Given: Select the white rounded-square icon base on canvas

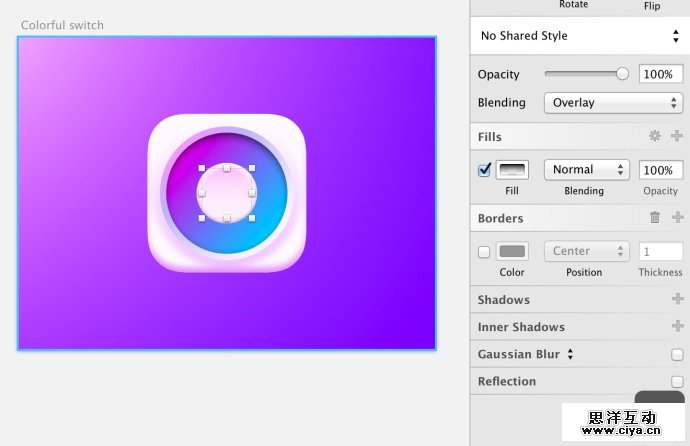Looking at the screenshot, I should click(168, 250).
